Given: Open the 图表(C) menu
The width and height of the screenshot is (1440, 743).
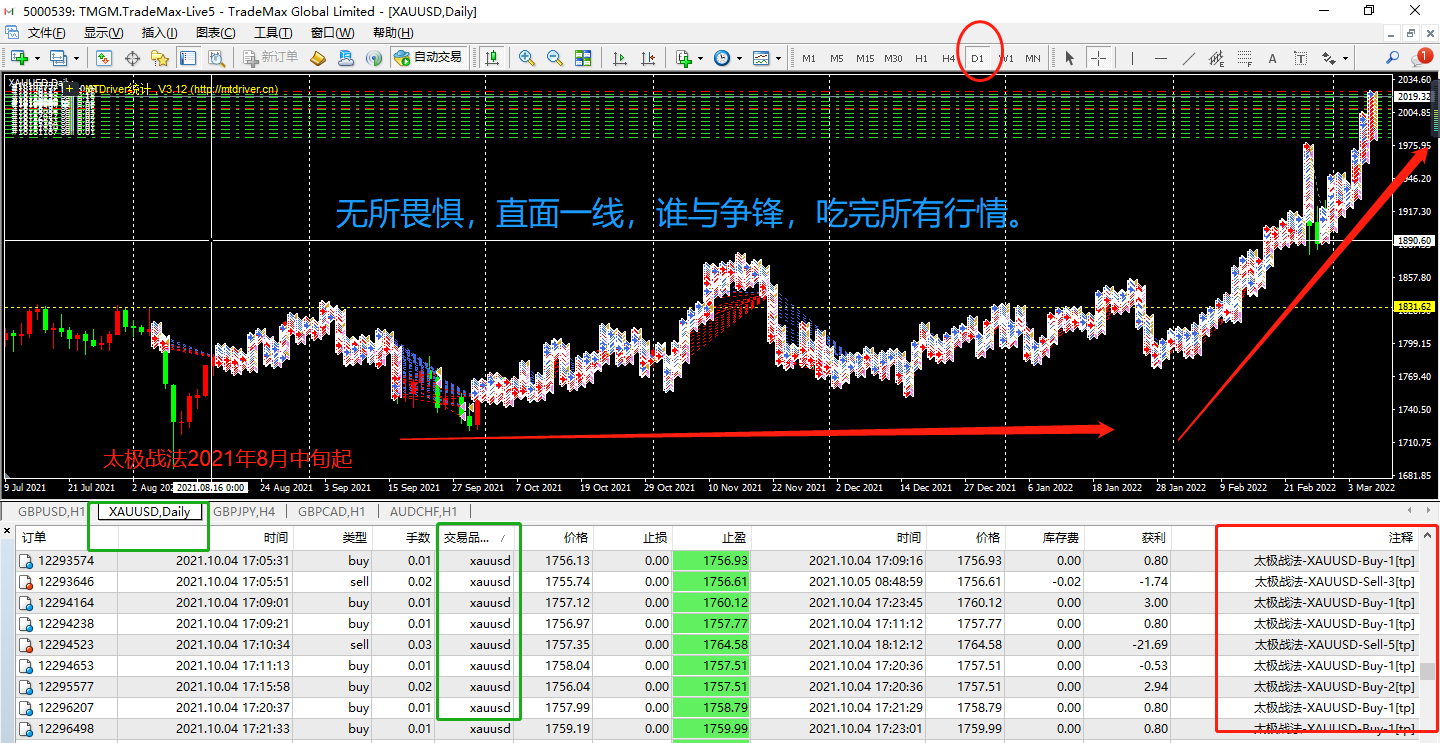Looking at the screenshot, I should coord(216,33).
